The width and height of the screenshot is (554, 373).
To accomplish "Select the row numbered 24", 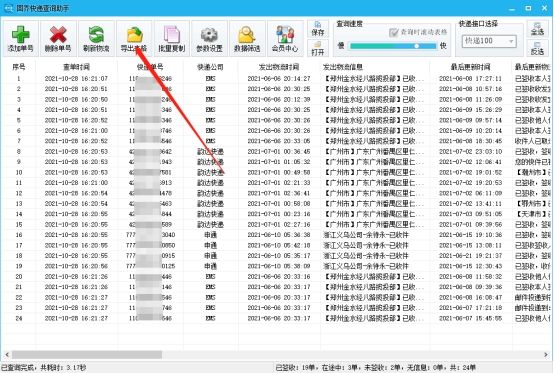I will point(276,318).
